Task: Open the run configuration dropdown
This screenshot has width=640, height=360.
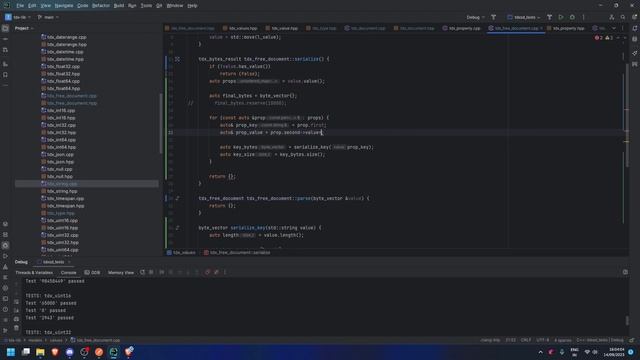Action: click(x=524, y=17)
